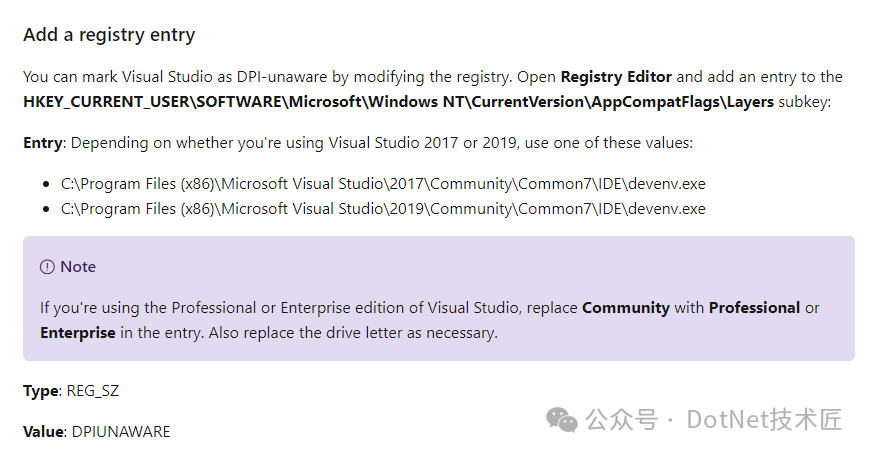Click the bold "Community" word in the note
This screenshot has width=870, height=454.
tap(625, 308)
